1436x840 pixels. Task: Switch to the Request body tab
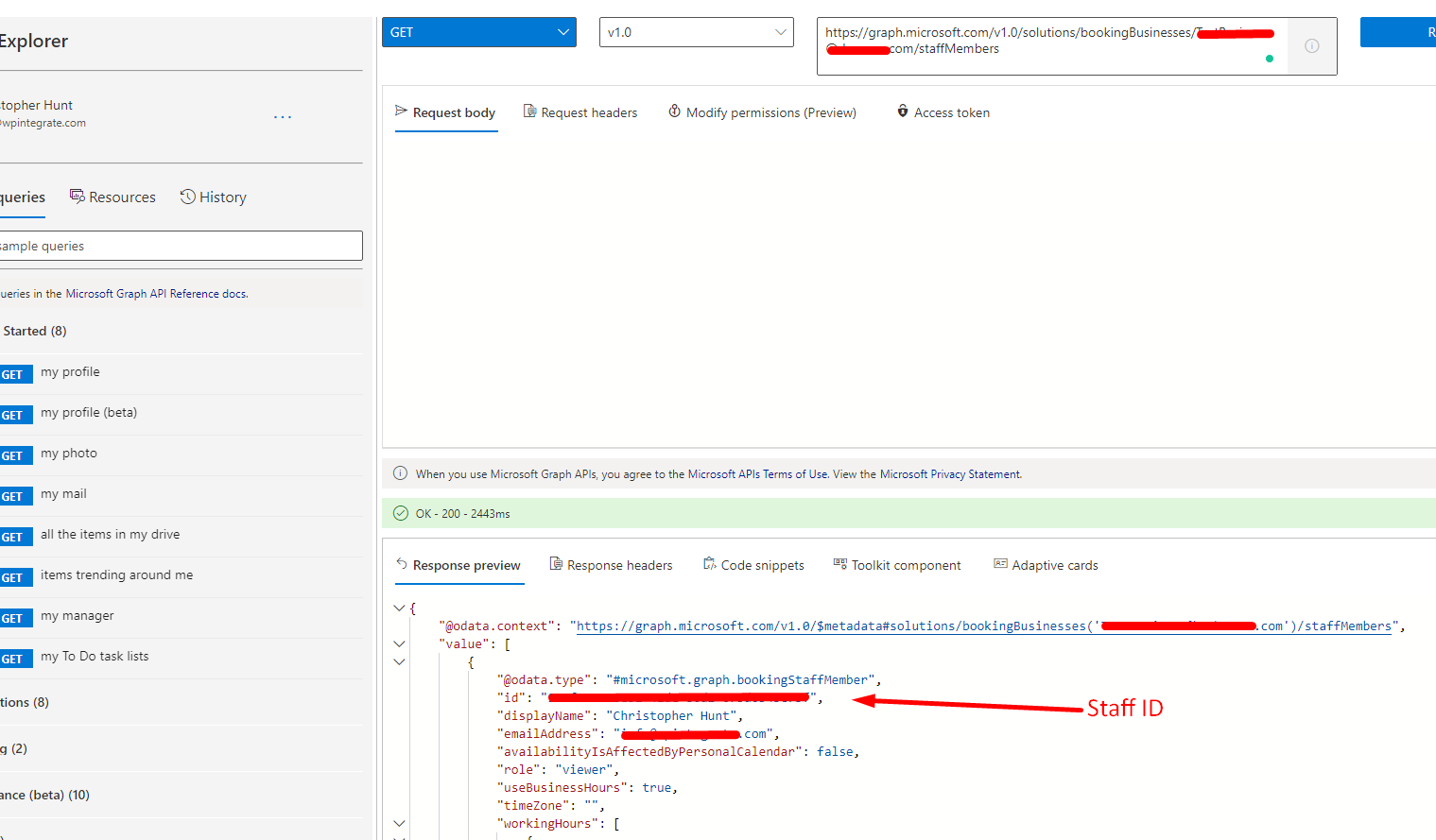pyautogui.click(x=445, y=112)
